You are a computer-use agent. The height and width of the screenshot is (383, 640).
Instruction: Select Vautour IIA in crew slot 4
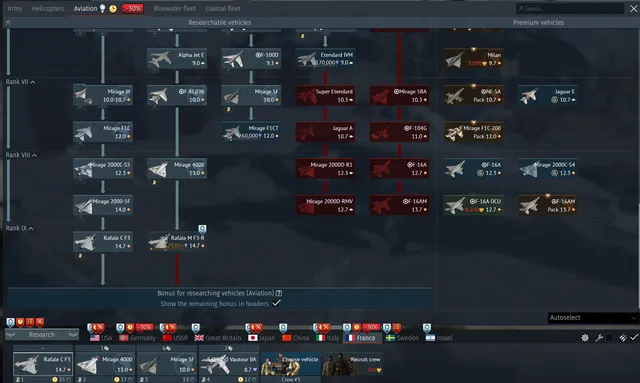[229, 364]
